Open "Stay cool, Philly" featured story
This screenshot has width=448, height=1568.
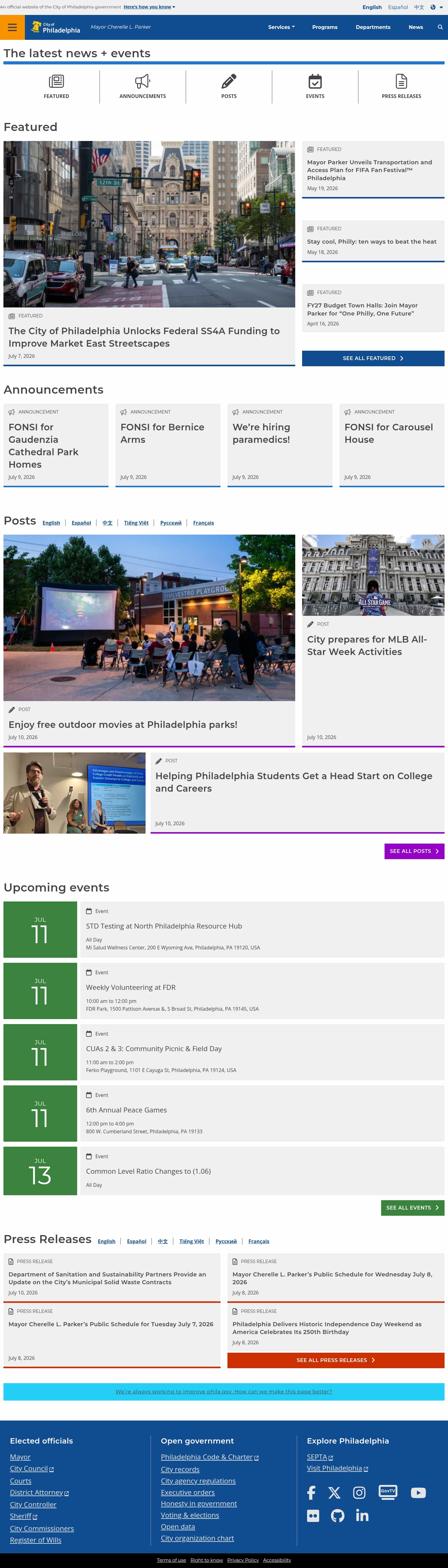(372, 241)
